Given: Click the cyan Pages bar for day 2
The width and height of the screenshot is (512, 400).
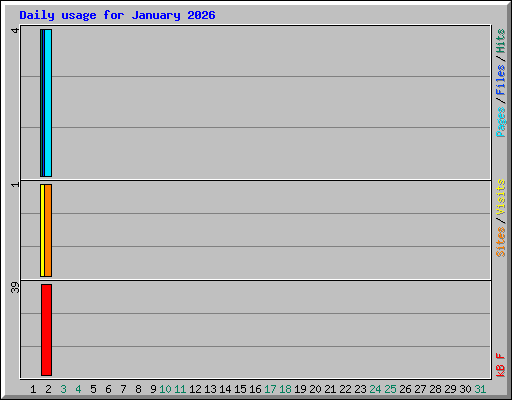Looking at the screenshot, I should [x=48, y=103].
